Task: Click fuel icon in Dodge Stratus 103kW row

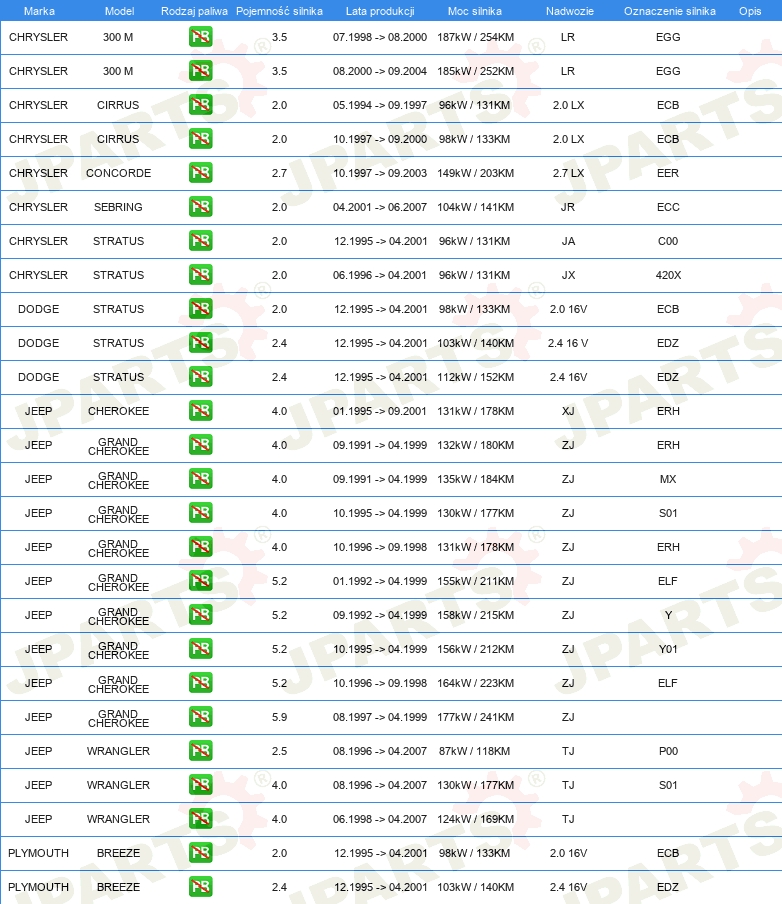Action: click(201, 343)
